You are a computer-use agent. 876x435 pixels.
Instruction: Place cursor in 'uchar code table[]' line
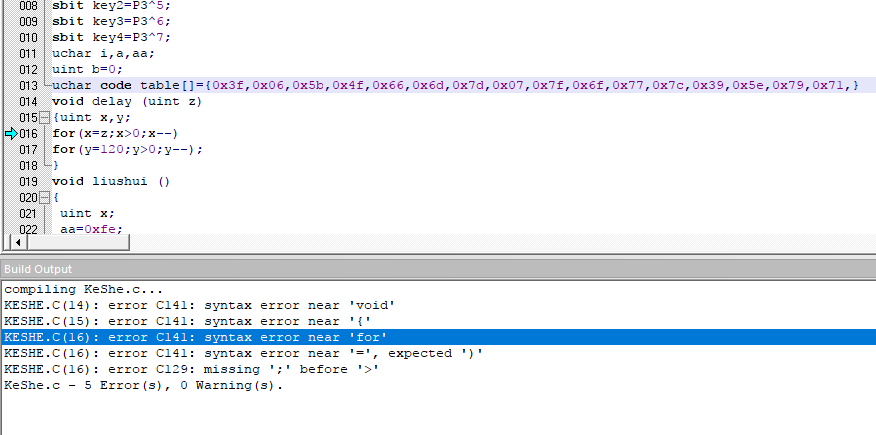coord(455,85)
